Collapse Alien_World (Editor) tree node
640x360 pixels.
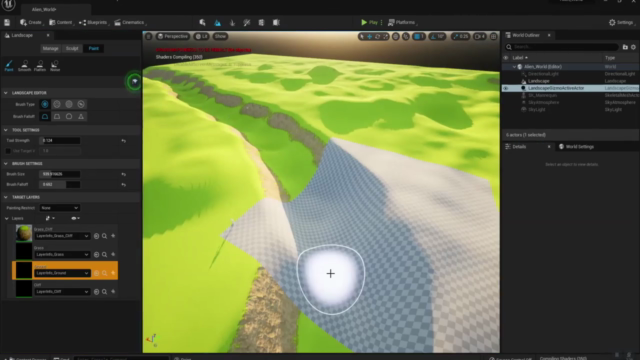point(514,67)
